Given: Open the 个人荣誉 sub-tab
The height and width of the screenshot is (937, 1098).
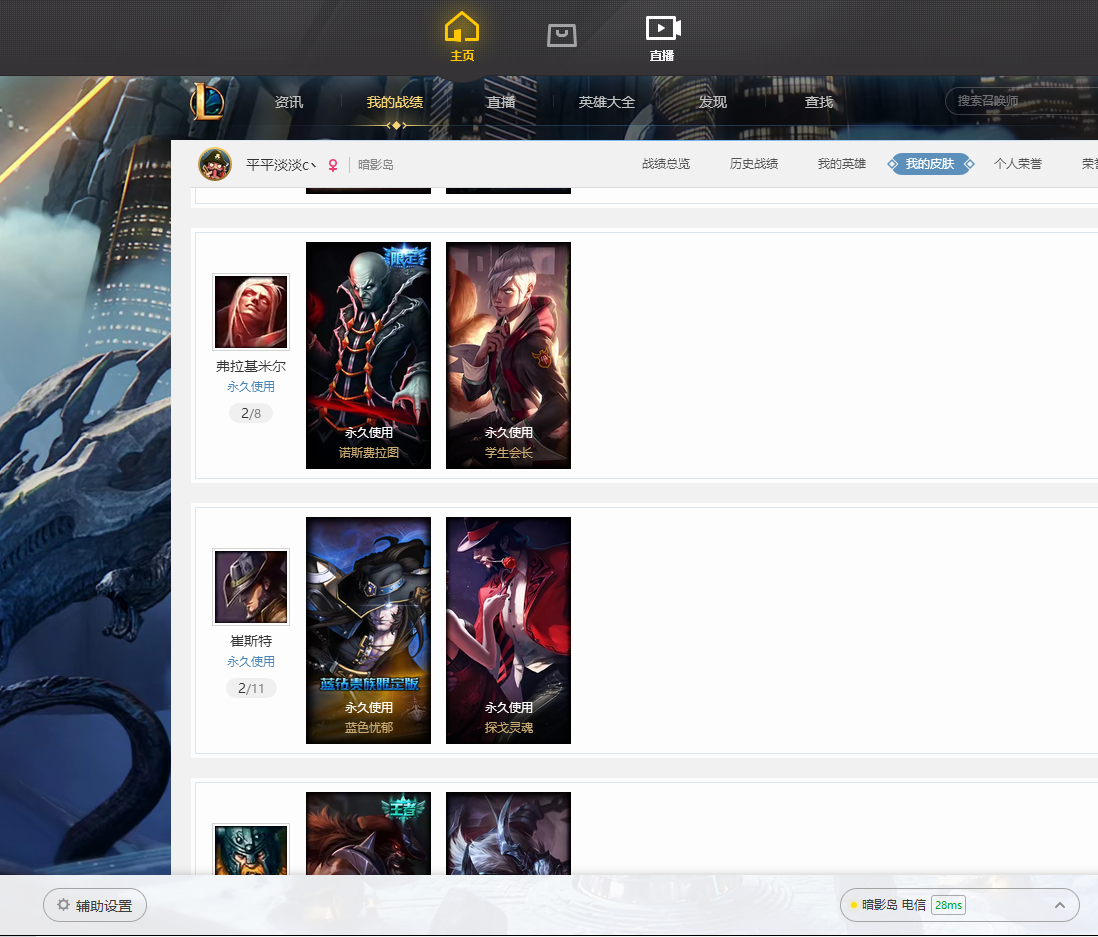Looking at the screenshot, I should 1017,164.
